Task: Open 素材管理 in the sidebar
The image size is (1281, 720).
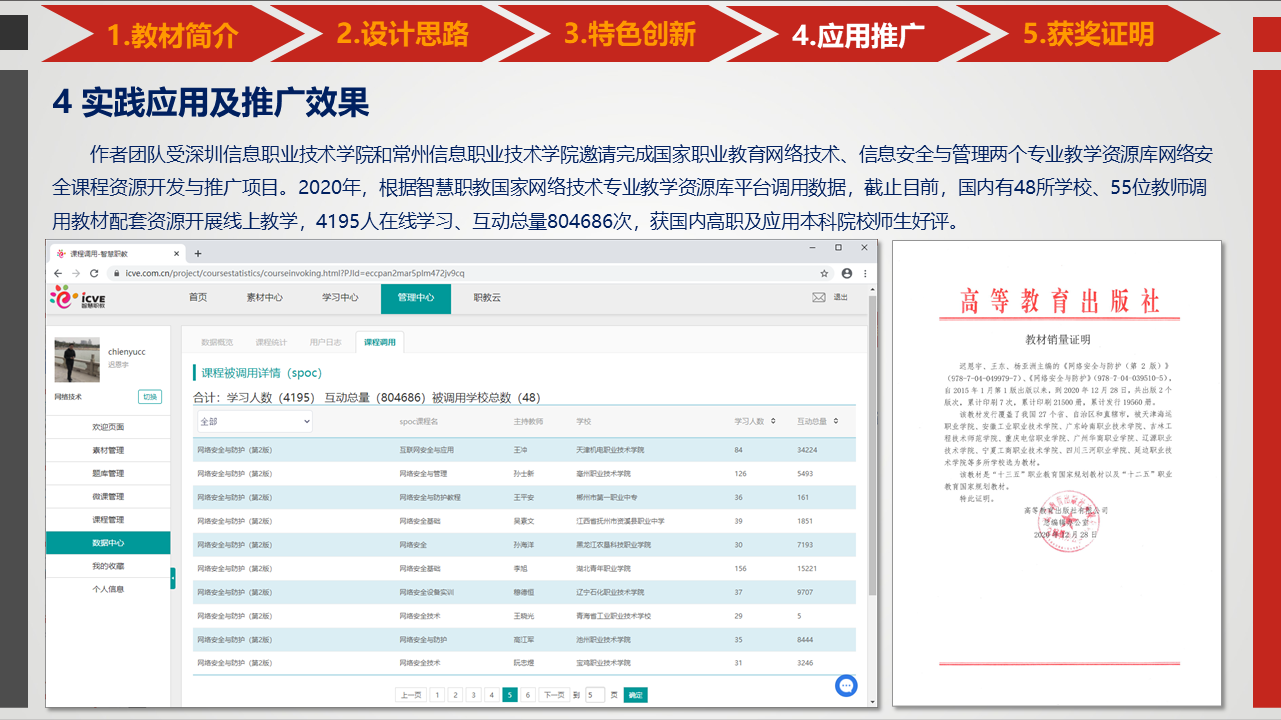Action: [x=108, y=450]
